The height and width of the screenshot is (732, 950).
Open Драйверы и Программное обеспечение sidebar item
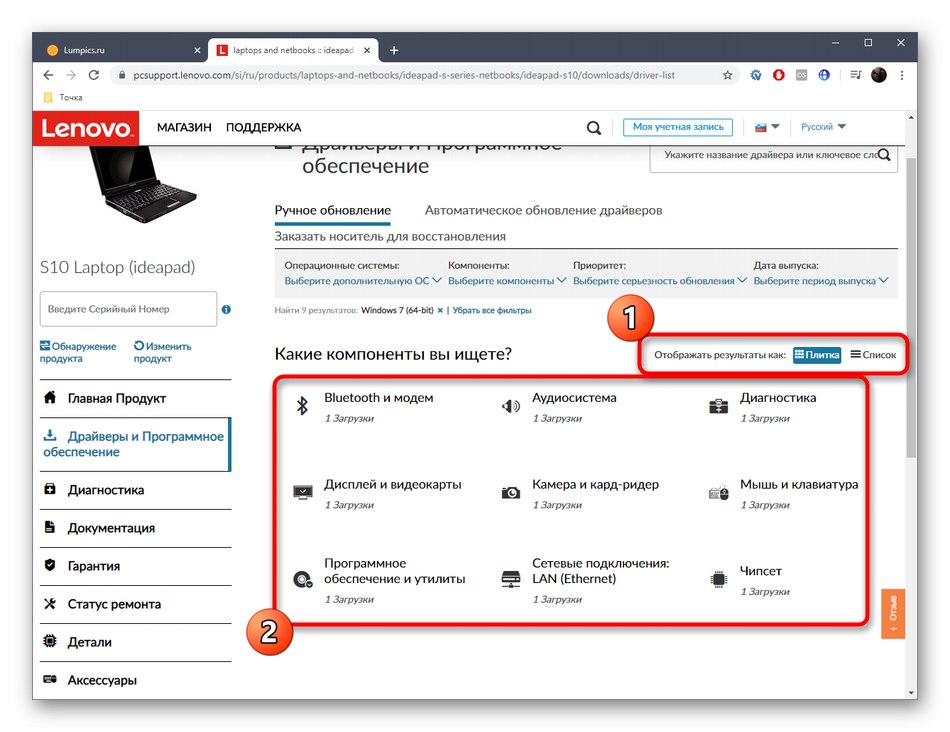click(136, 444)
